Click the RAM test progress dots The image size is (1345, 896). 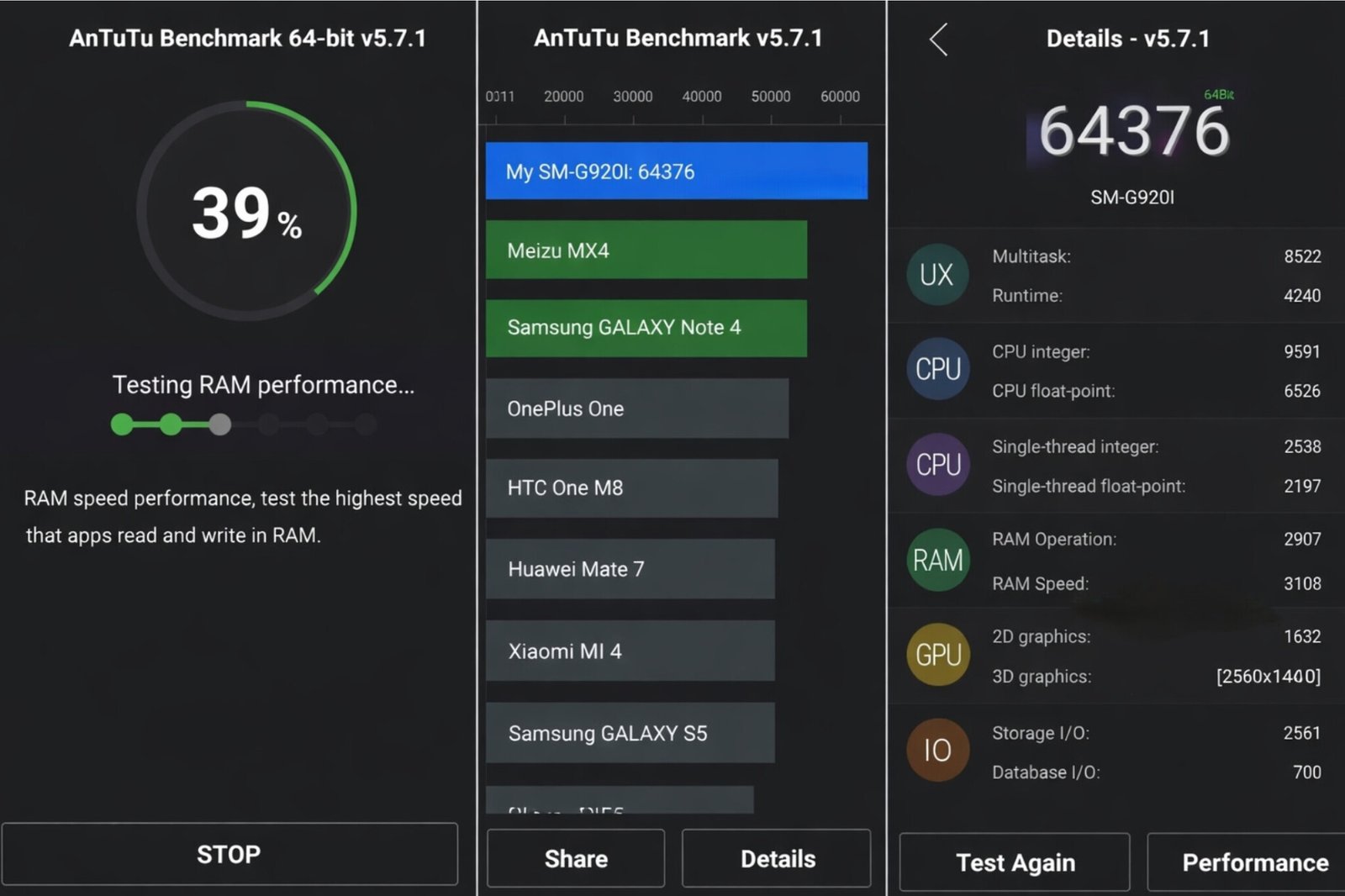[242, 424]
